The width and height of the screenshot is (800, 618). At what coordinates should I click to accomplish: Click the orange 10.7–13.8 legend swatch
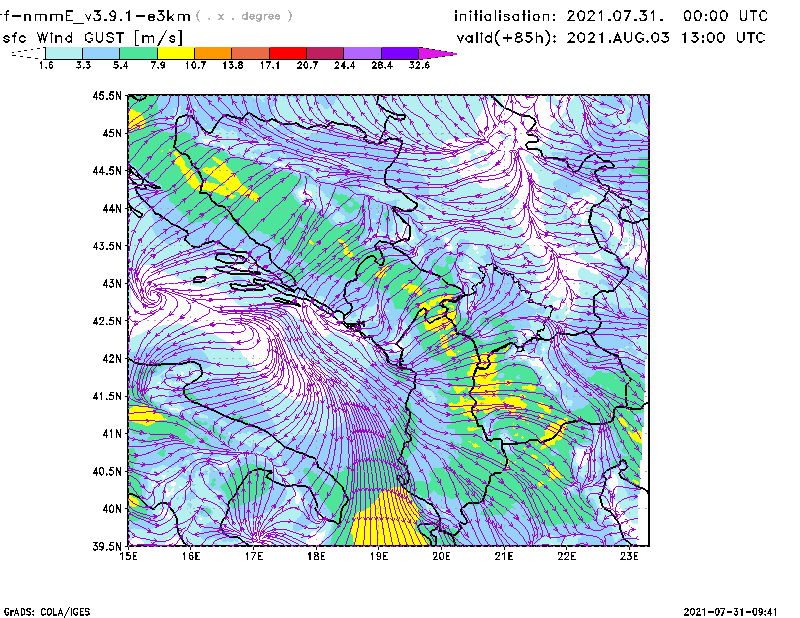(x=213, y=53)
